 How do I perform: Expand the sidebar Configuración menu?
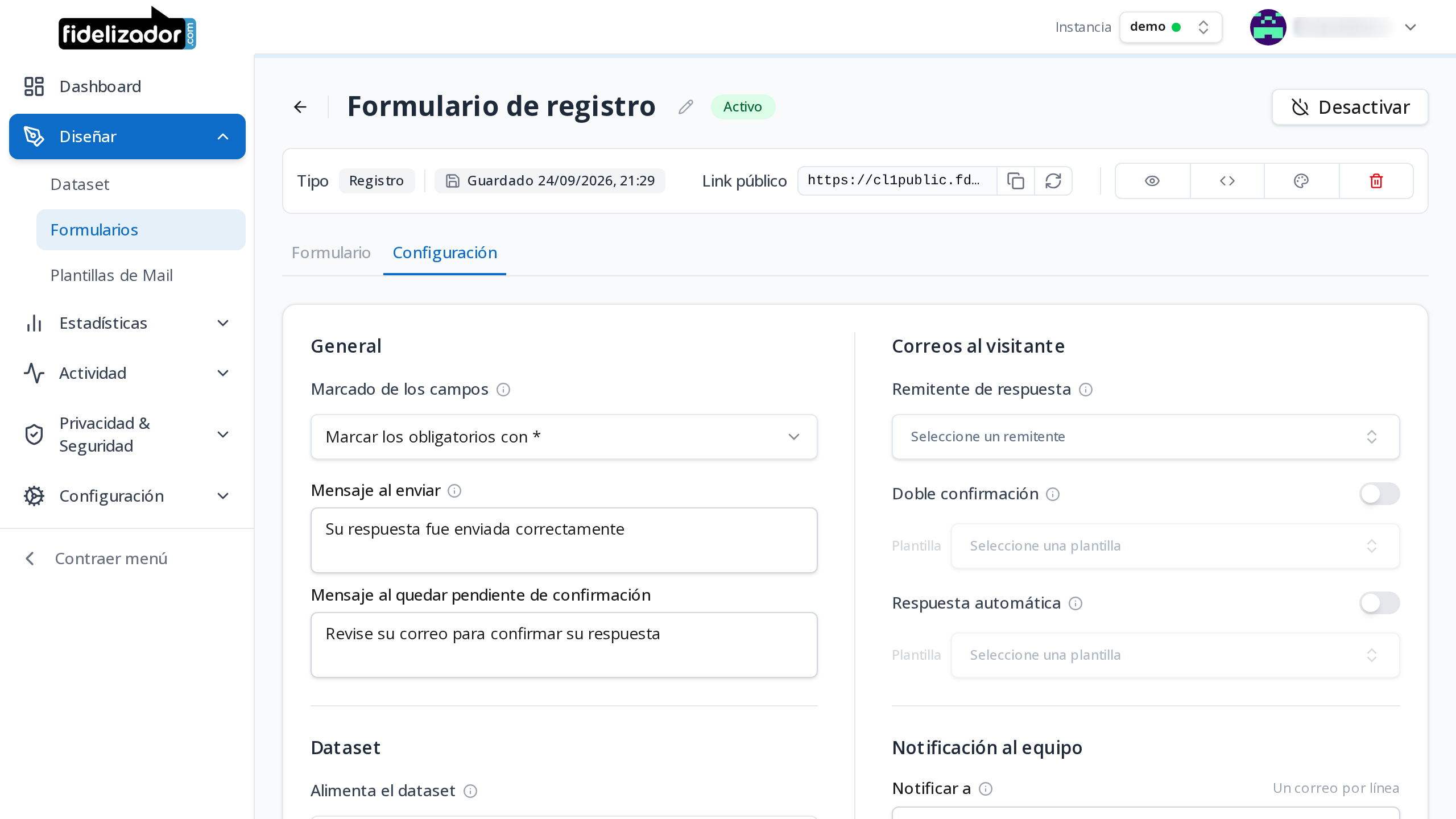127,496
